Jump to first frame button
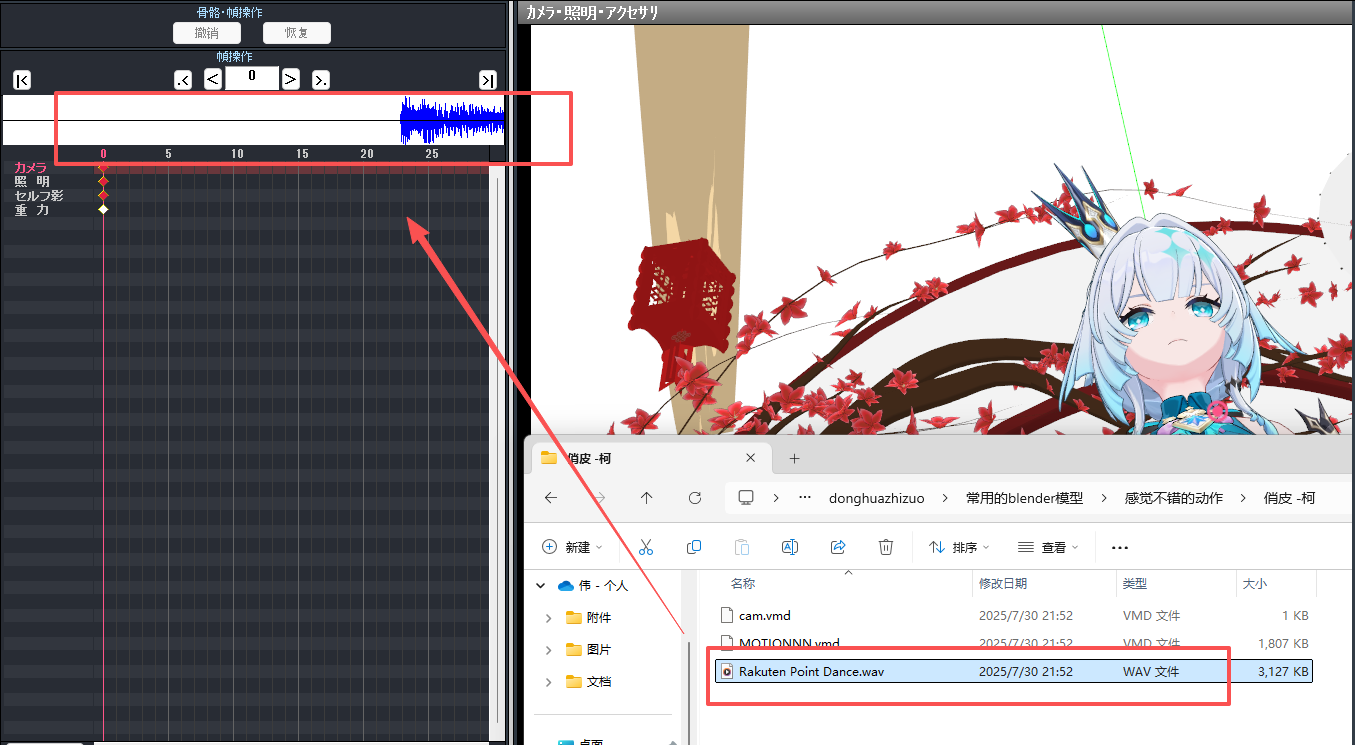Screen dimensions: 1355x745 click(22, 80)
